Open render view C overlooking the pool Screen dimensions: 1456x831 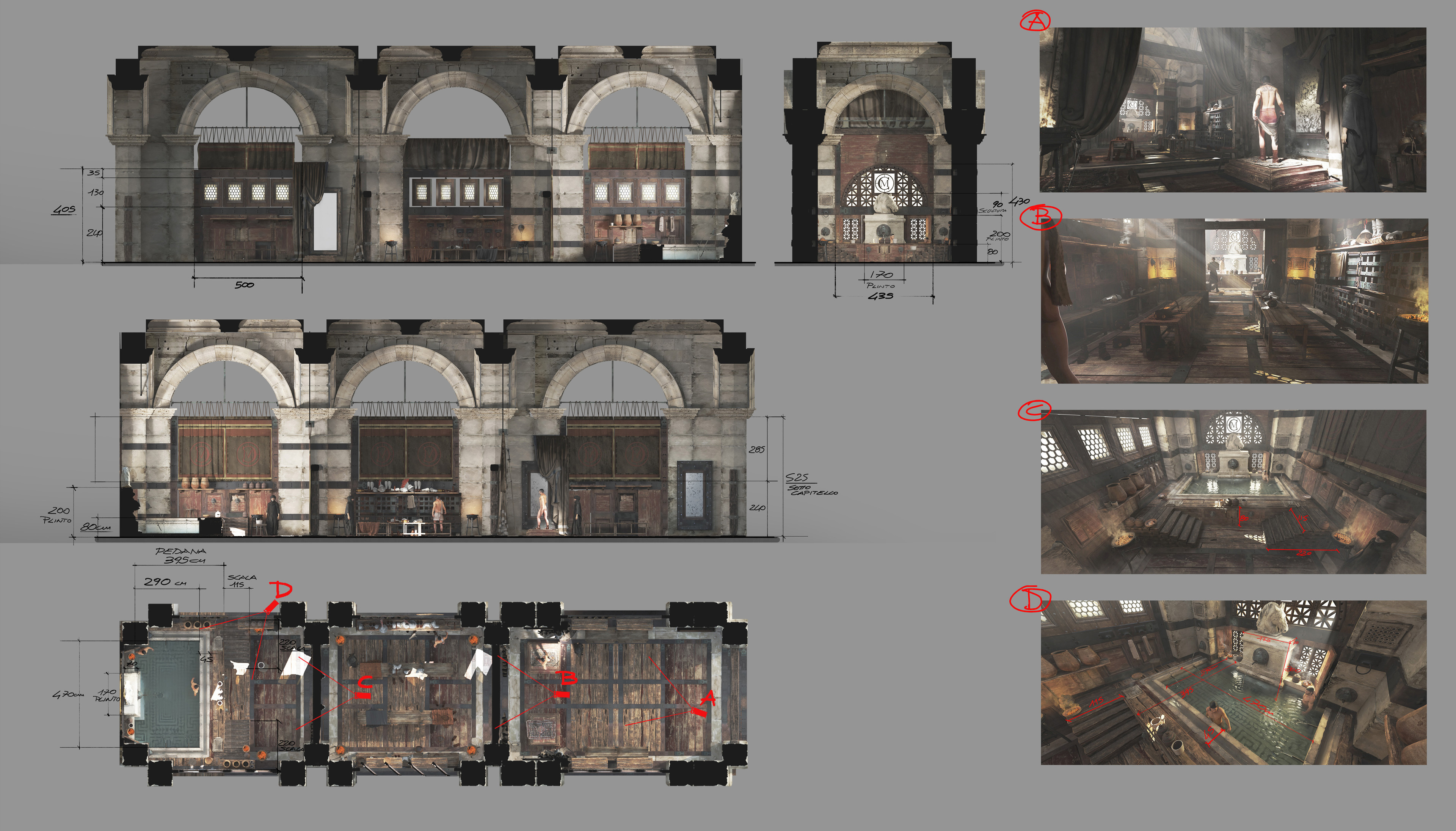[x=1233, y=492]
